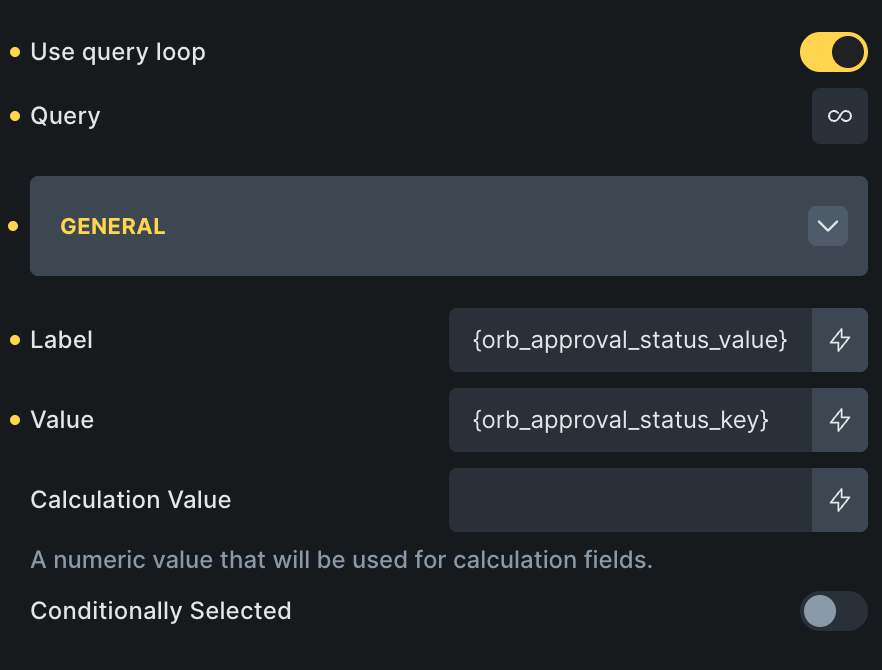Open the Query loop infinity icon
The width and height of the screenshot is (882, 670).
coord(839,116)
